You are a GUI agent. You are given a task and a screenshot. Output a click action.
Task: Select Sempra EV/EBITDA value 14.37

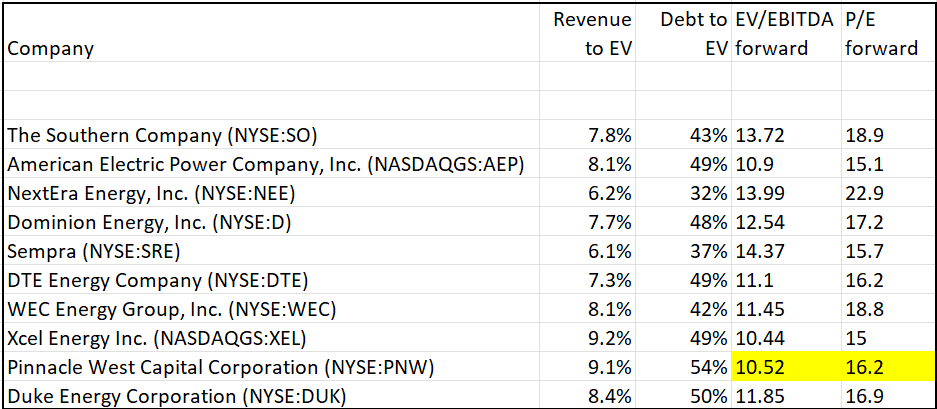click(786, 251)
